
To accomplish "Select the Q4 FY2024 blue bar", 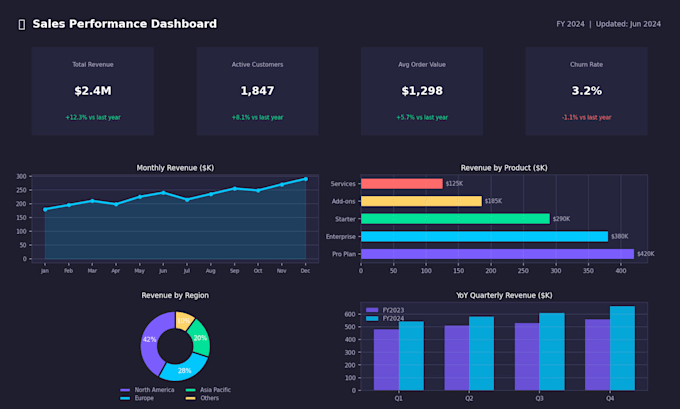I will (x=622, y=348).
